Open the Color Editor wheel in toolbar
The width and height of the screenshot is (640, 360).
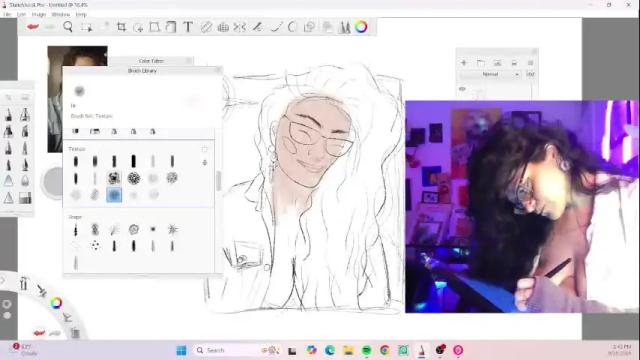(361, 27)
